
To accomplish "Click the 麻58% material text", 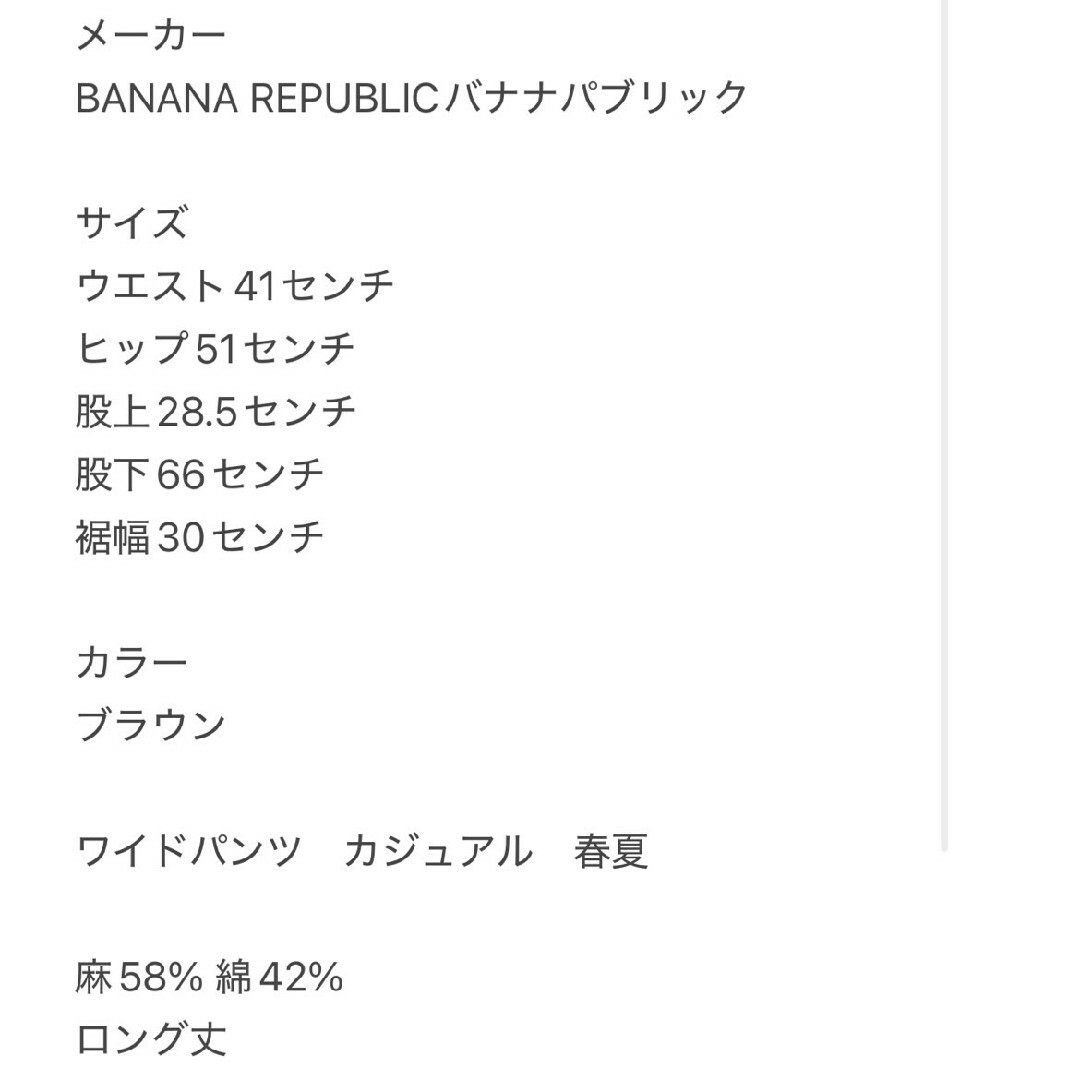I will point(140,977).
